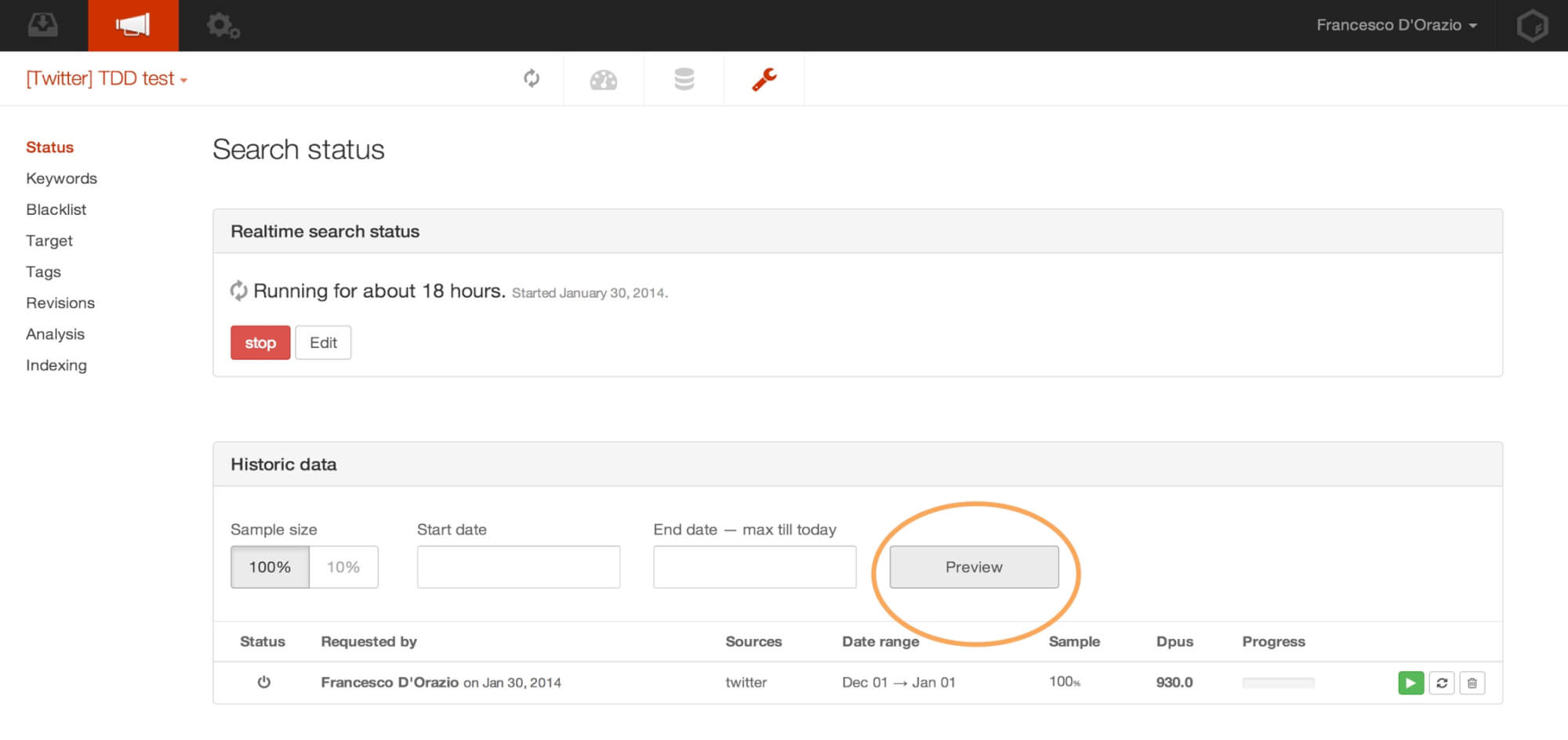Open the dashboard gauge icon
The width and height of the screenshot is (1568, 740).
coord(604,79)
